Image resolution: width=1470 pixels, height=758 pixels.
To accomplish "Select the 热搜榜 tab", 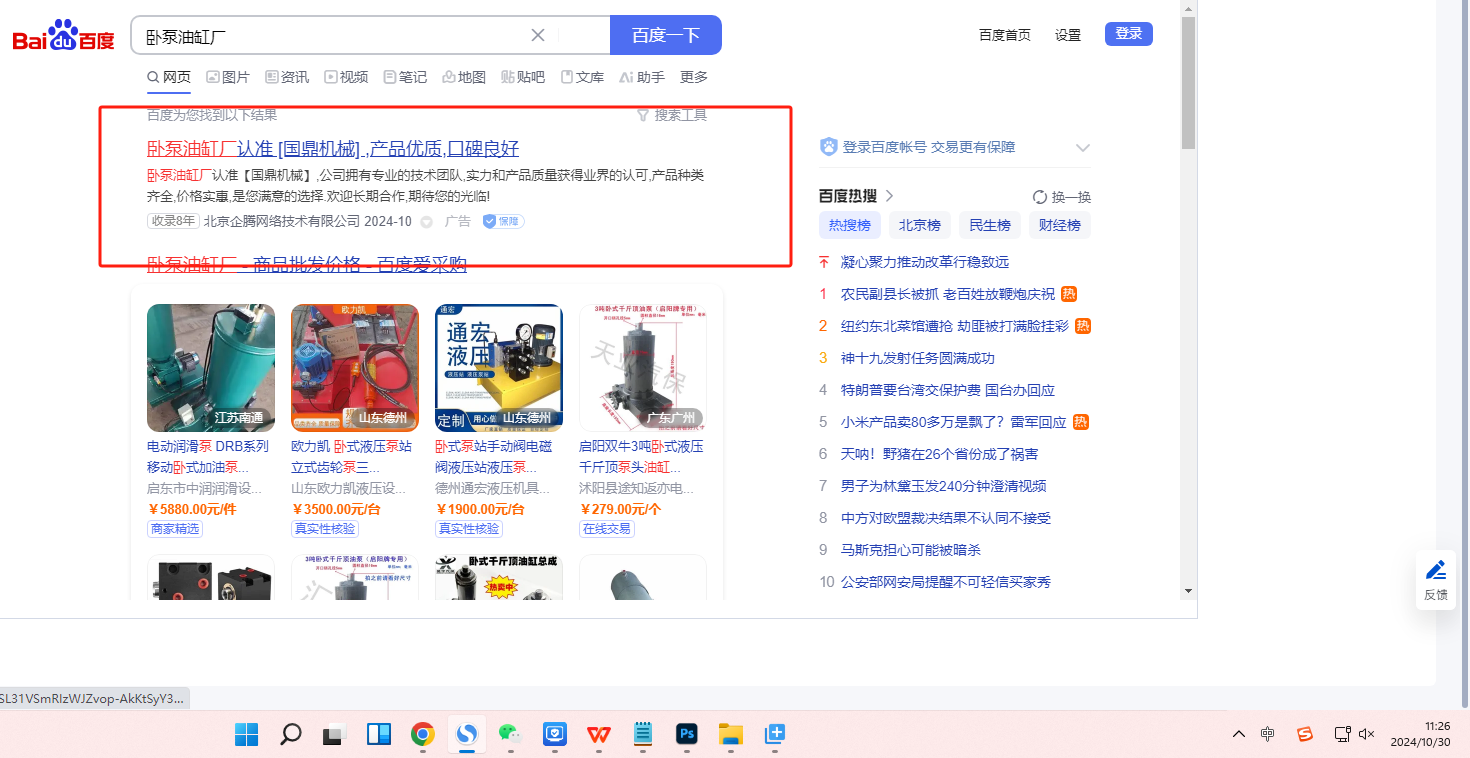I will point(849,225).
